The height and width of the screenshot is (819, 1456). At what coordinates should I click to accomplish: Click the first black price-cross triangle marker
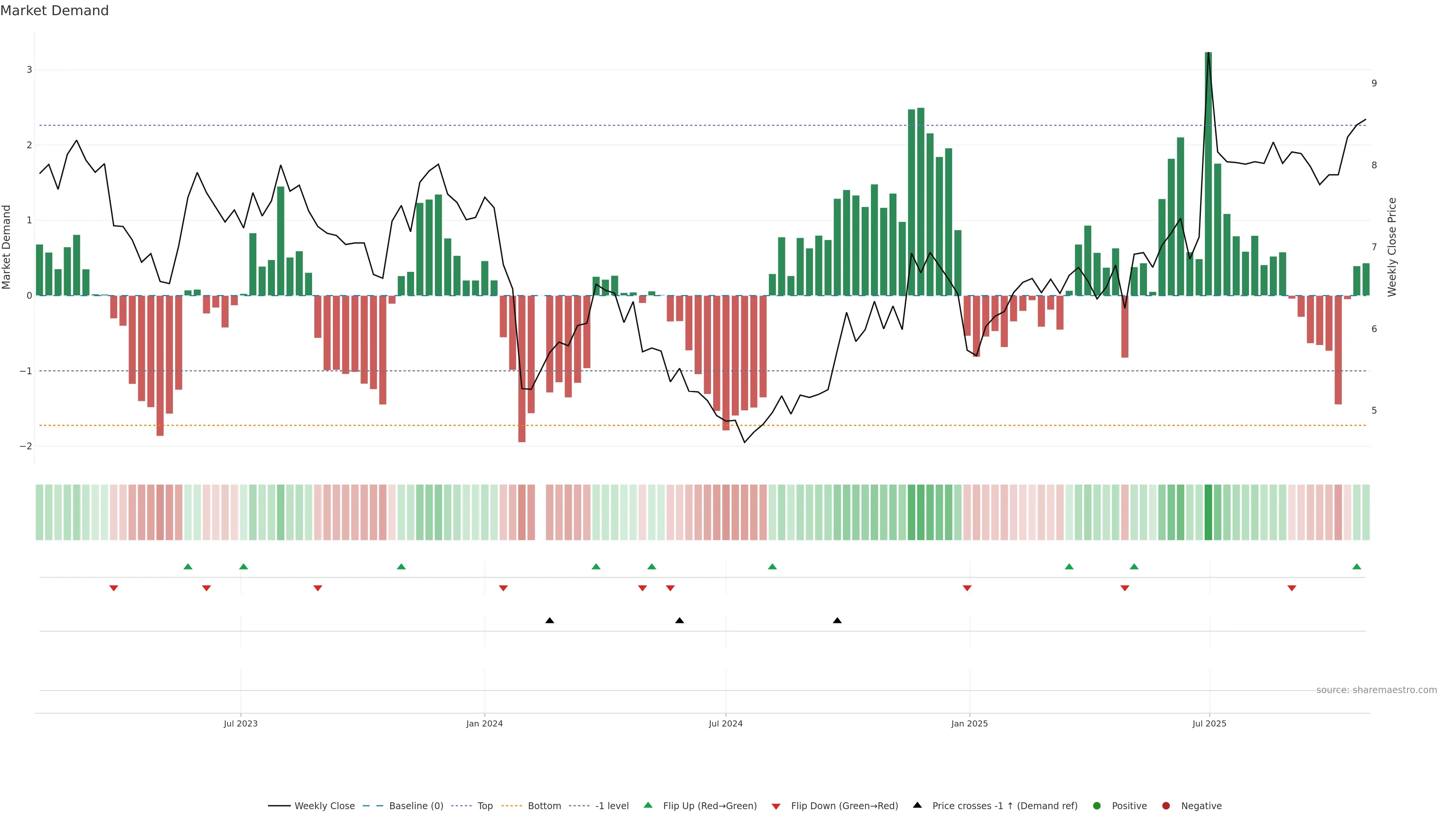[x=549, y=621]
